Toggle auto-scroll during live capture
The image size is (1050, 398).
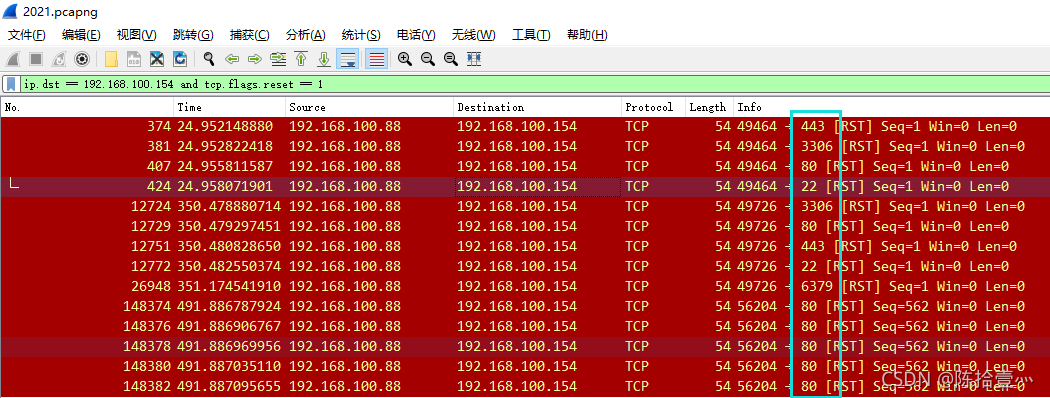[x=348, y=59]
